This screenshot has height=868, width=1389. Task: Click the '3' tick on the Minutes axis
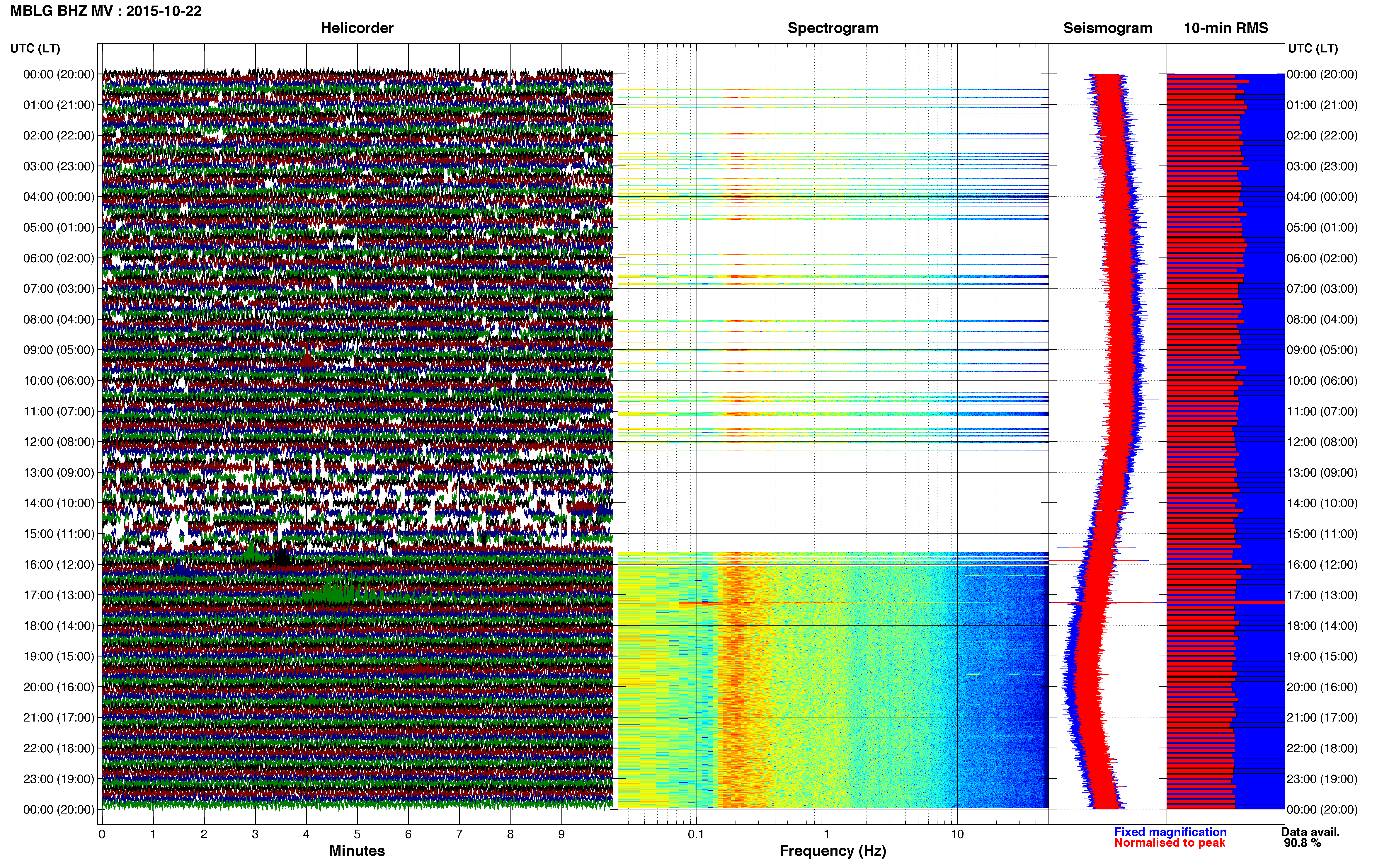pos(255,834)
